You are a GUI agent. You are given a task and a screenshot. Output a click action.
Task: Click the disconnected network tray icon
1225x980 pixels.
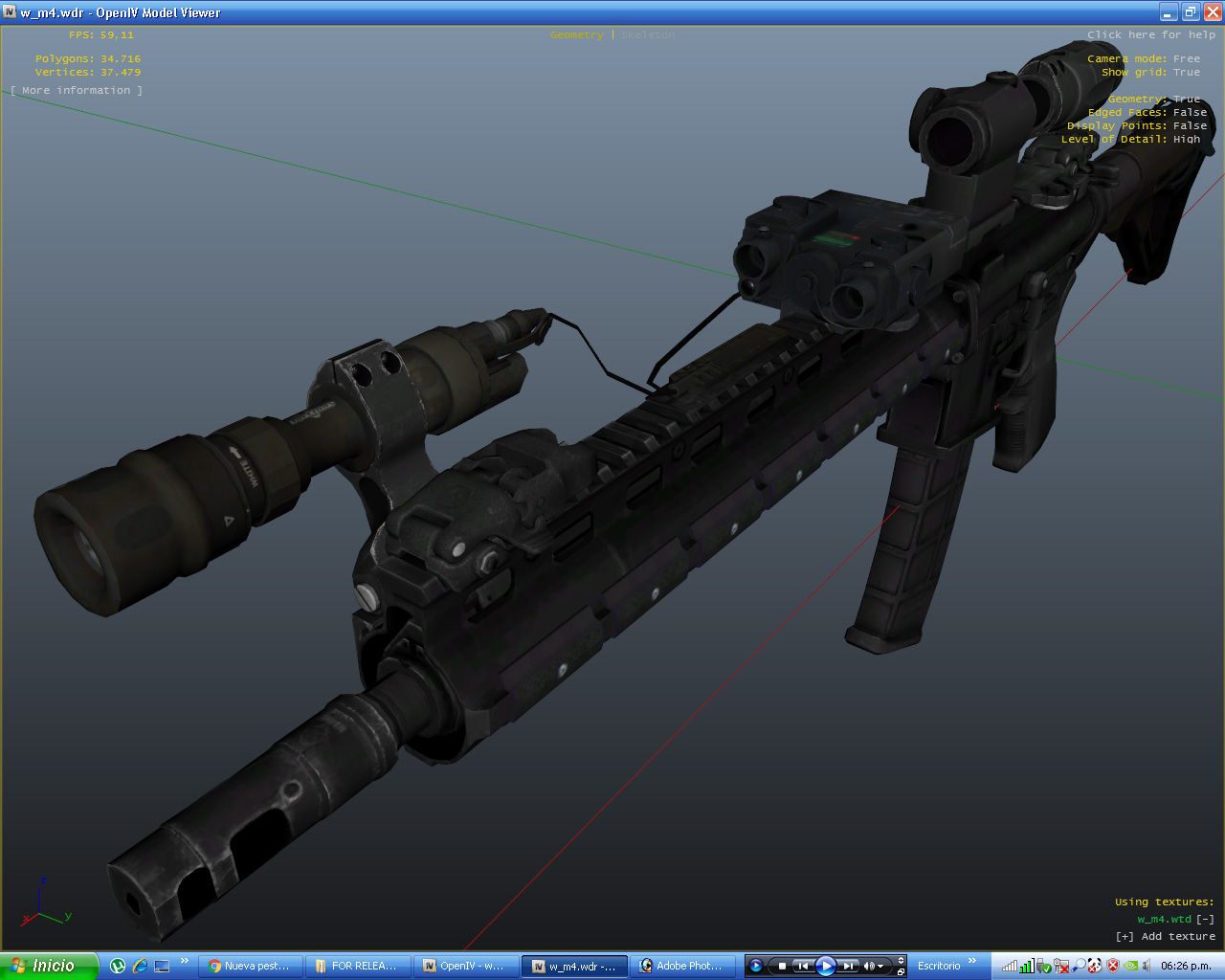pos(1061,967)
